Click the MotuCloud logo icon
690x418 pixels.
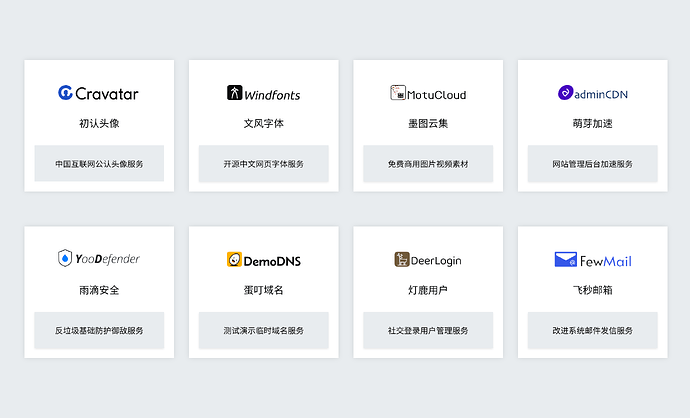pos(398,93)
